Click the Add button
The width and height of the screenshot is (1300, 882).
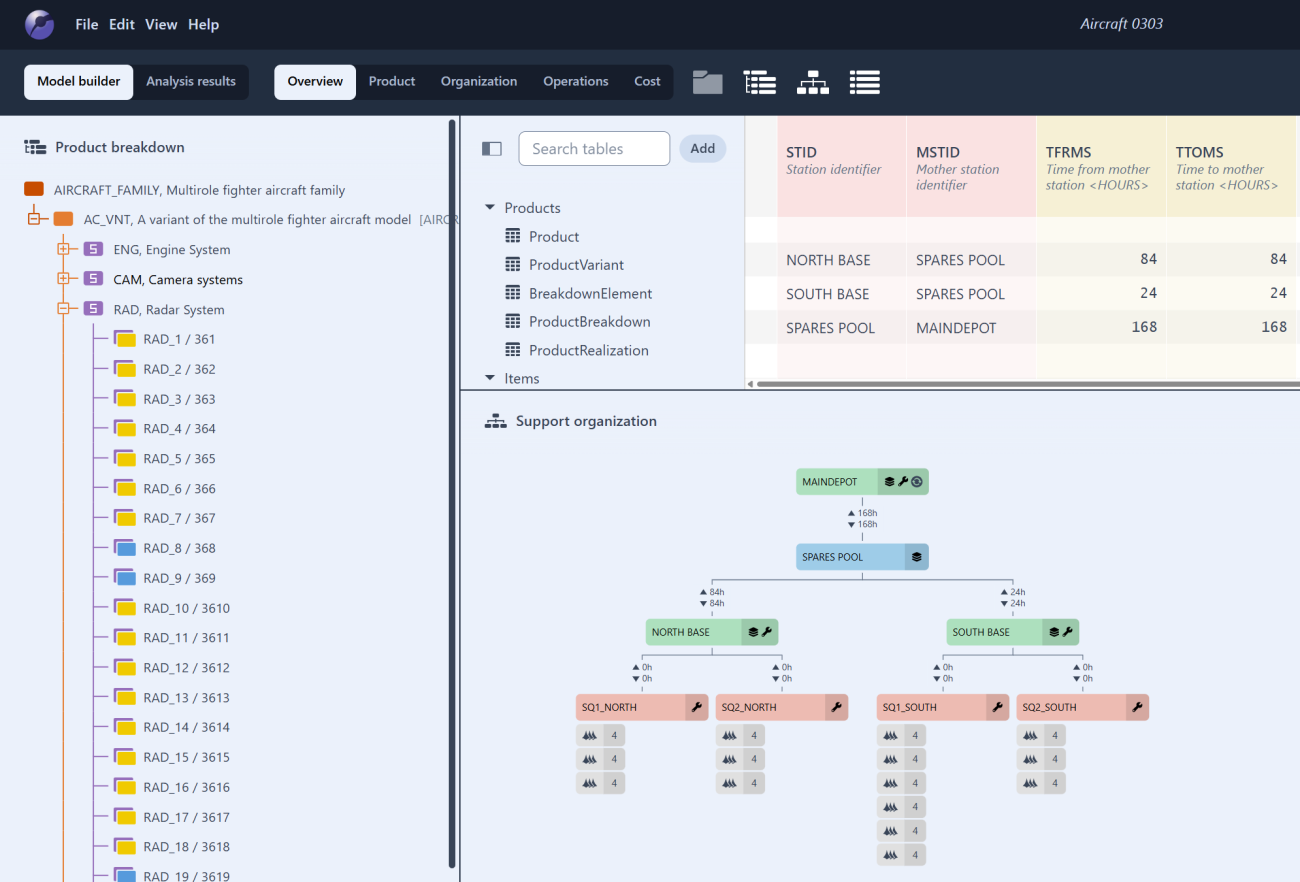pyautogui.click(x=702, y=147)
